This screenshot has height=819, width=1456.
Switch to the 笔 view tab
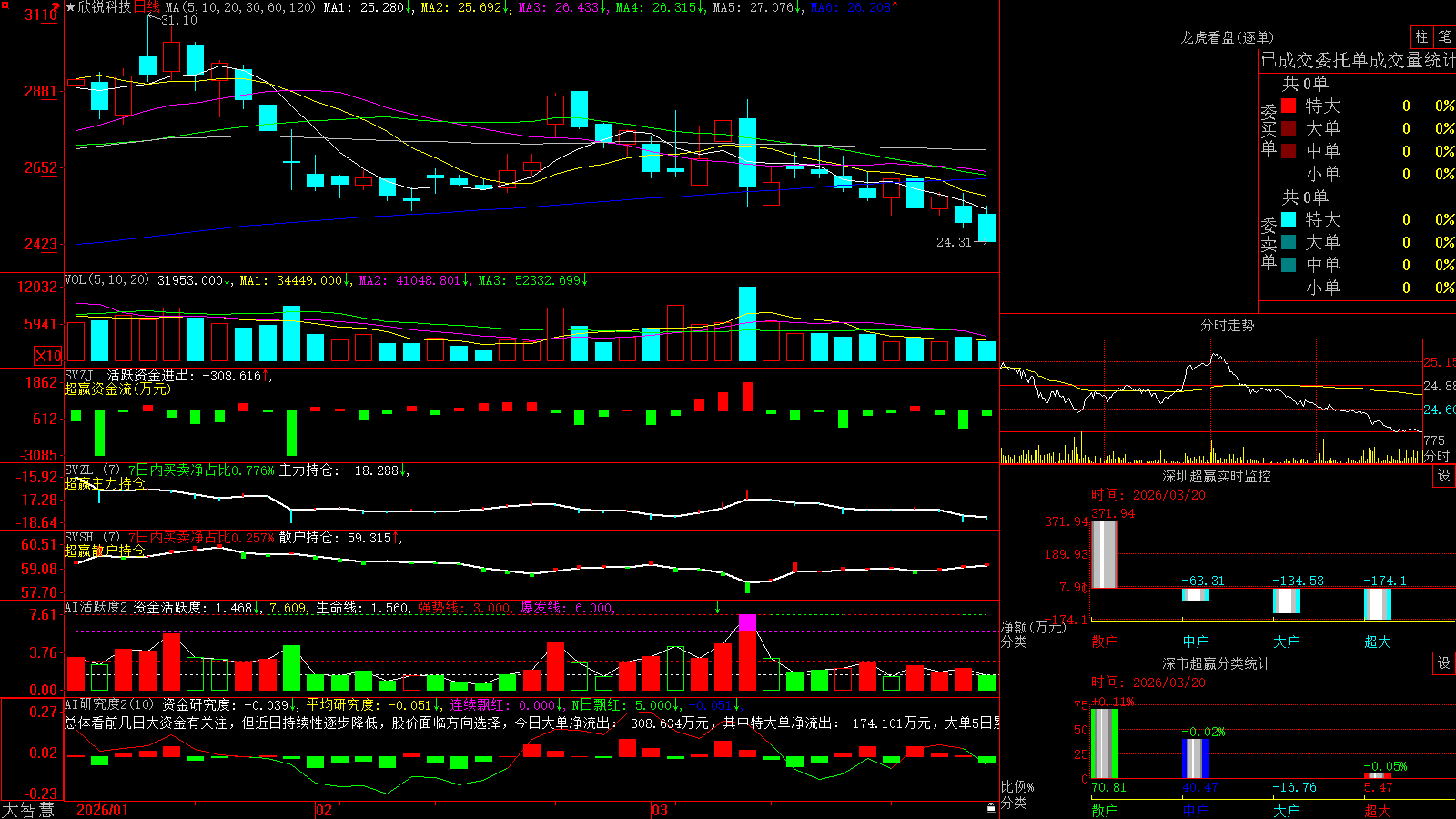[x=1445, y=36]
